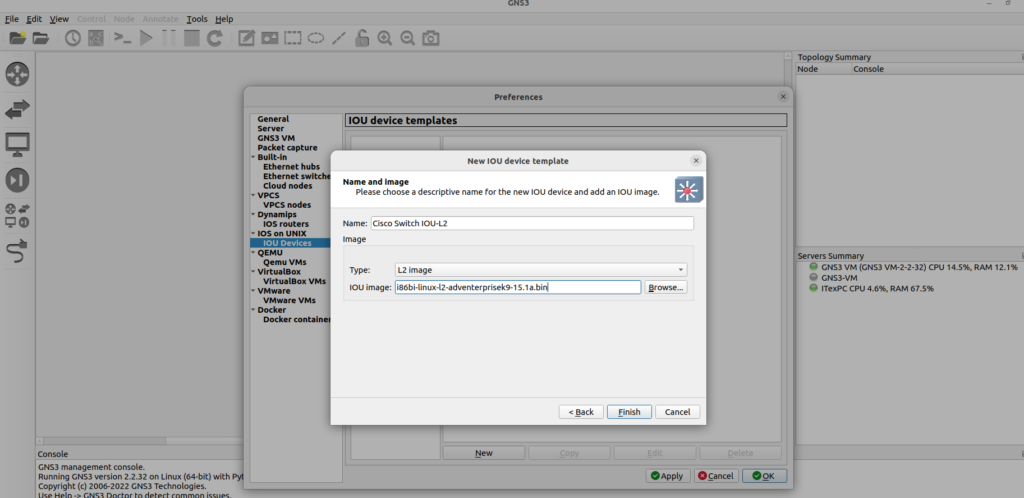Image resolution: width=1024 pixels, height=498 pixels.
Task: Click into the Name text field
Action: (x=530, y=224)
